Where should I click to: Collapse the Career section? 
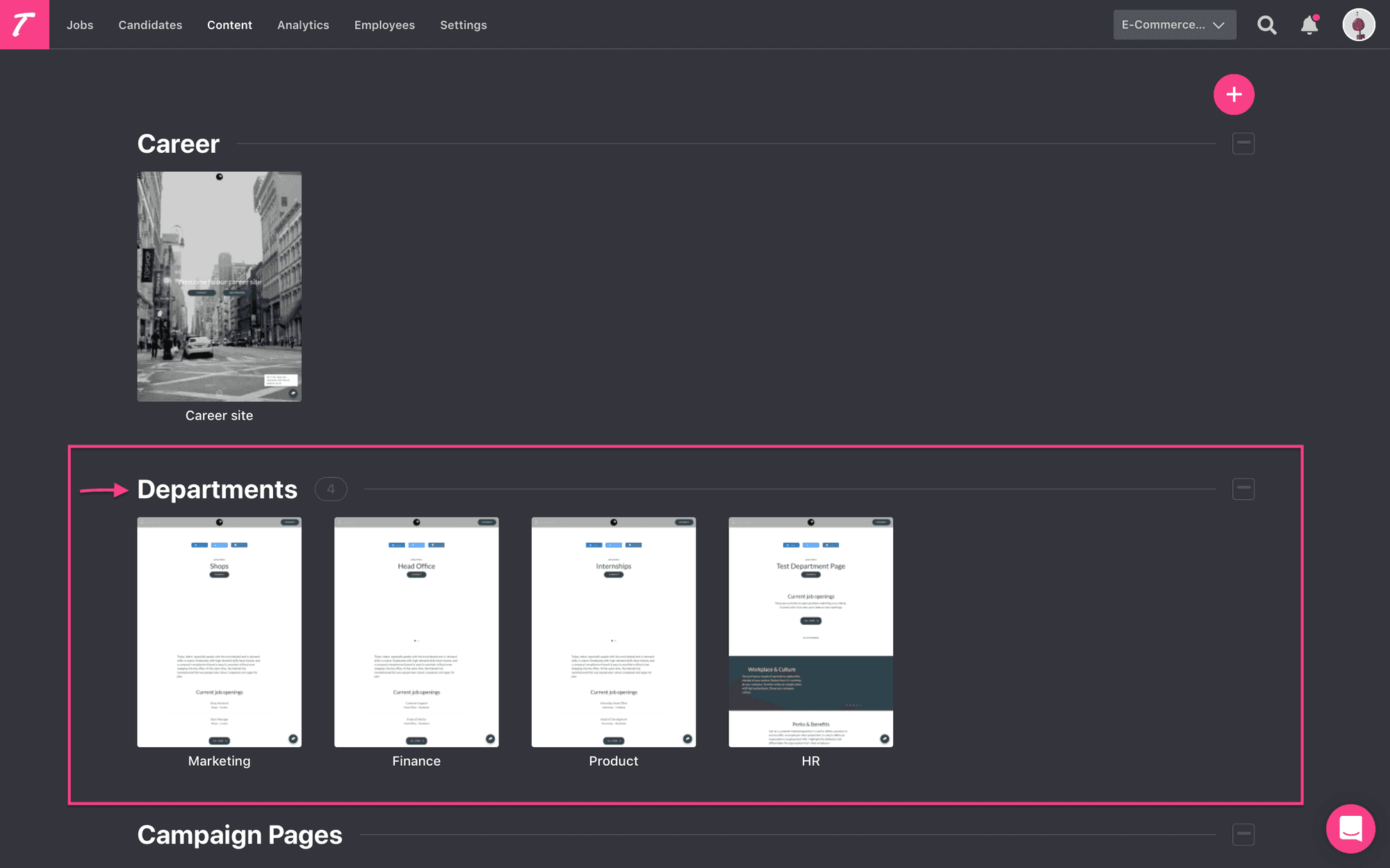coord(1243,143)
